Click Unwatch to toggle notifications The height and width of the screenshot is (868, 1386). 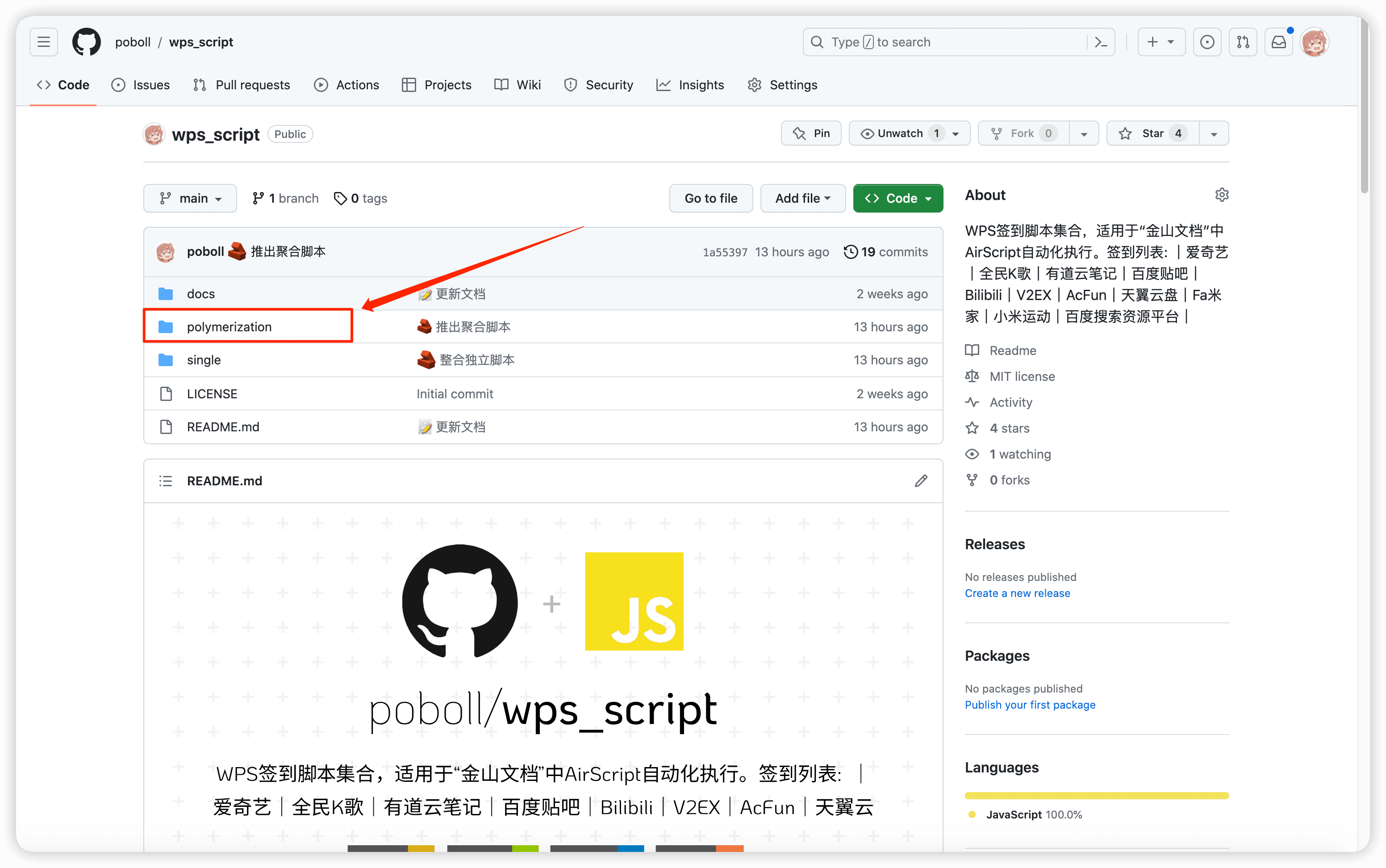[x=899, y=134]
